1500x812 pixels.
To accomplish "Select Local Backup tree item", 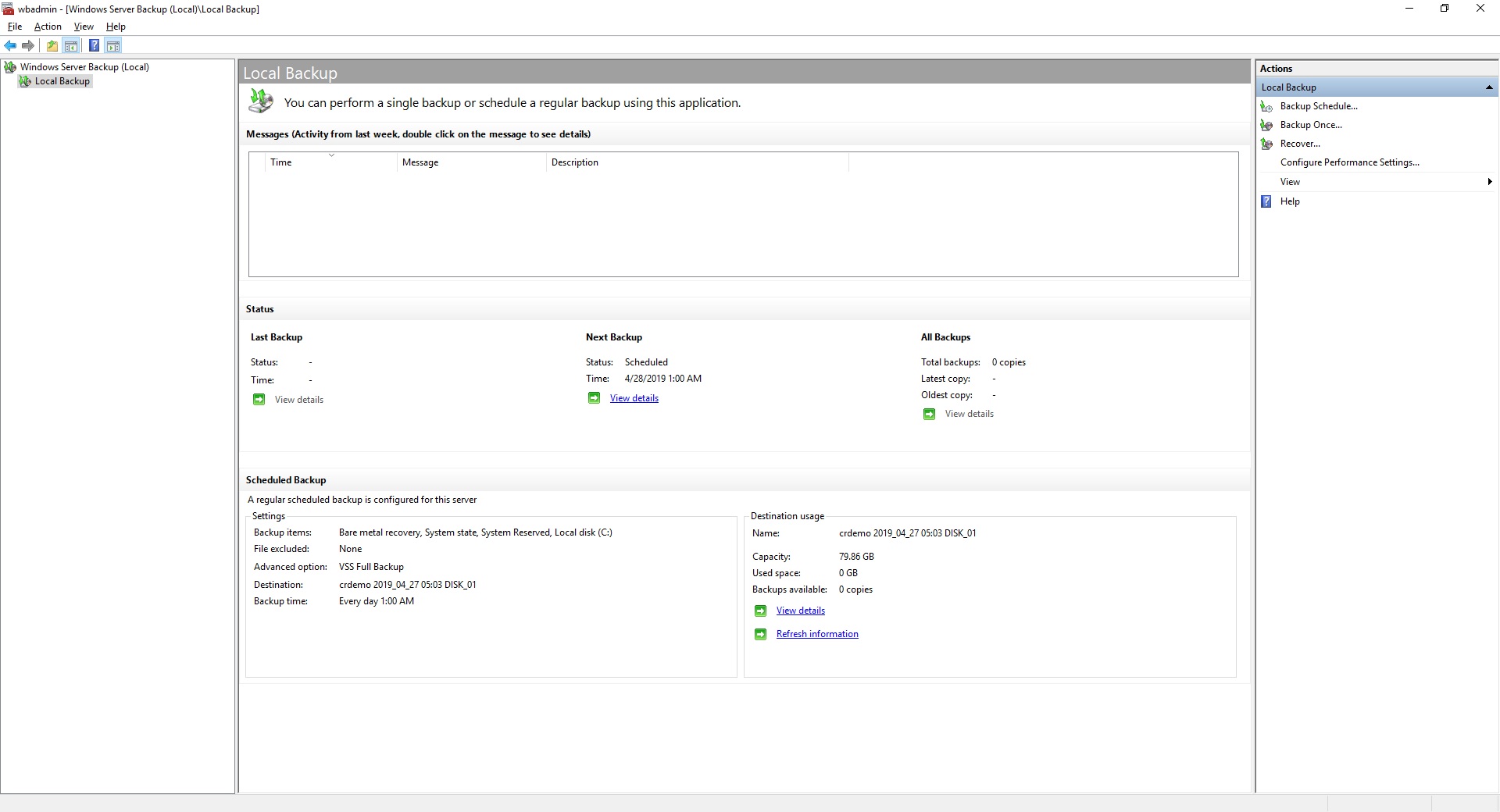I will coord(62,81).
